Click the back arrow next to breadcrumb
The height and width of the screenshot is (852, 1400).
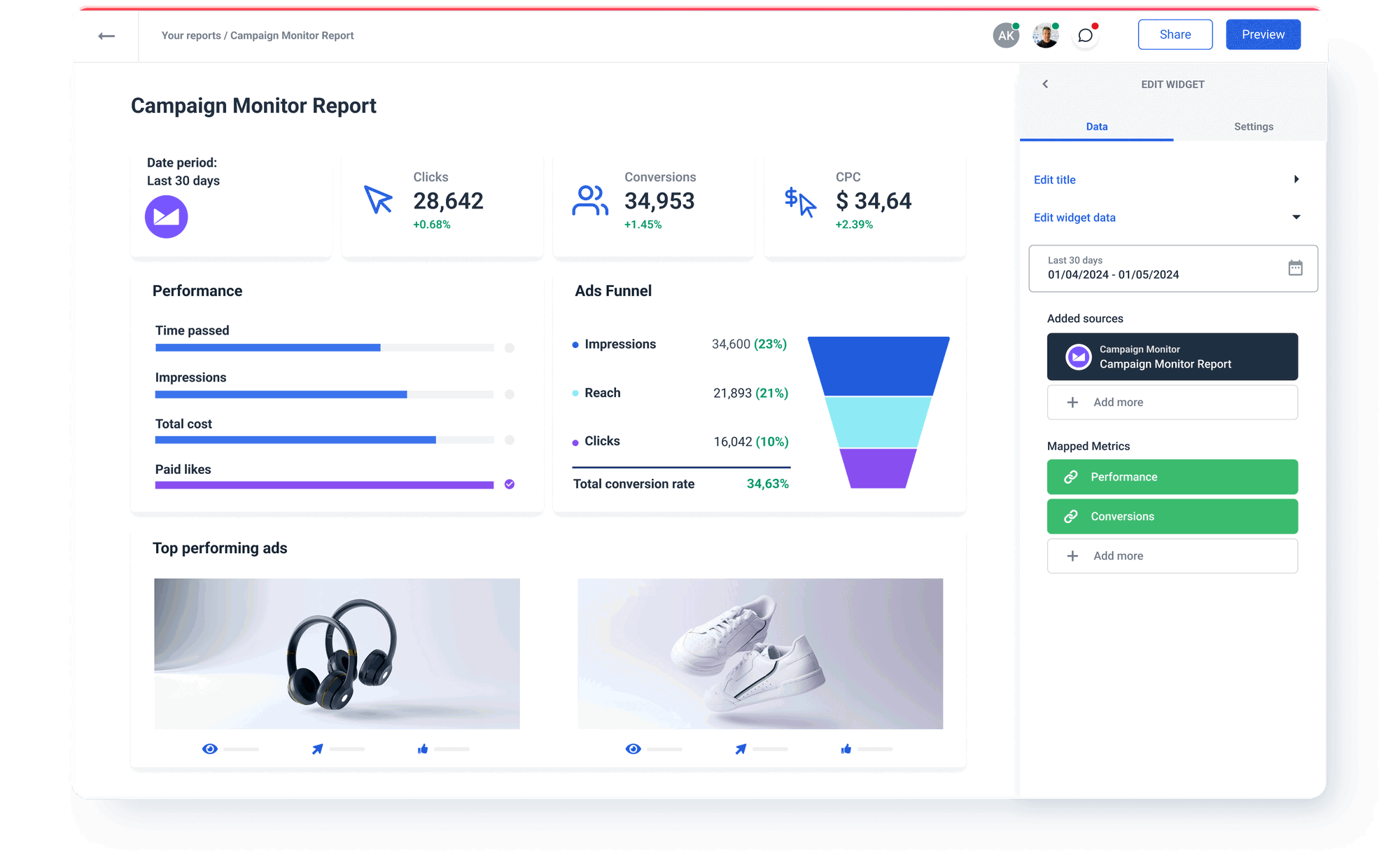(x=106, y=35)
